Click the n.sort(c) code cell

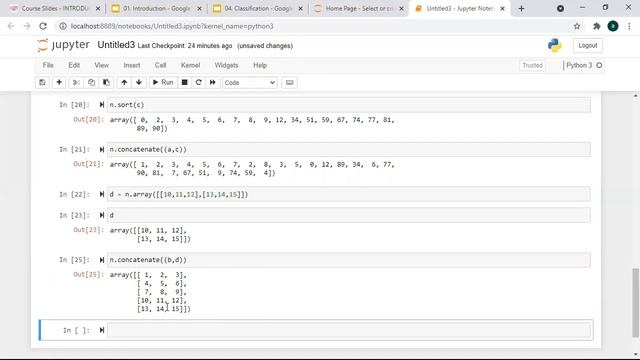coord(349,105)
